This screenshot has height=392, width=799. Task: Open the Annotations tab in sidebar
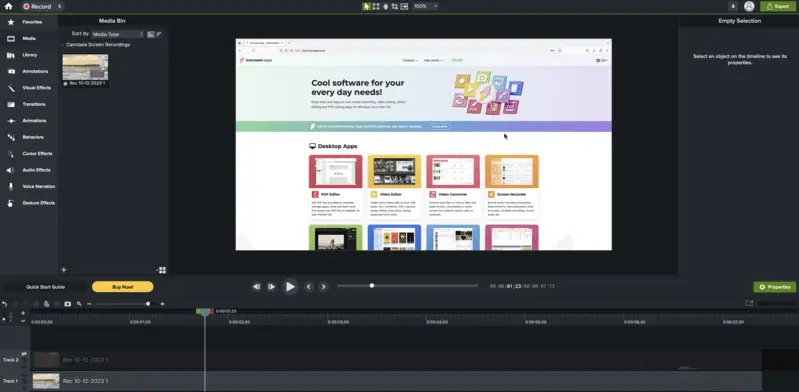coord(29,71)
